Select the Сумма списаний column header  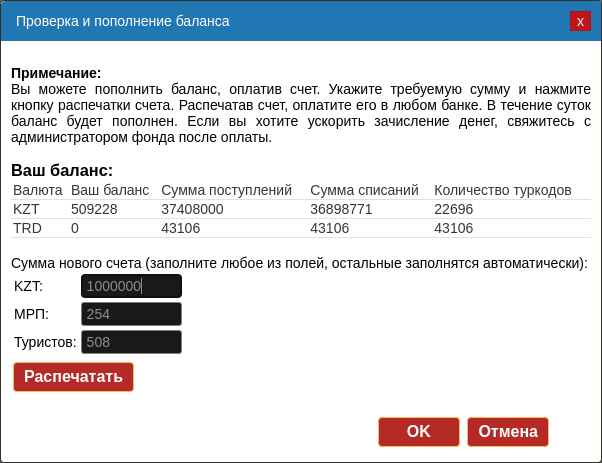[364, 190]
